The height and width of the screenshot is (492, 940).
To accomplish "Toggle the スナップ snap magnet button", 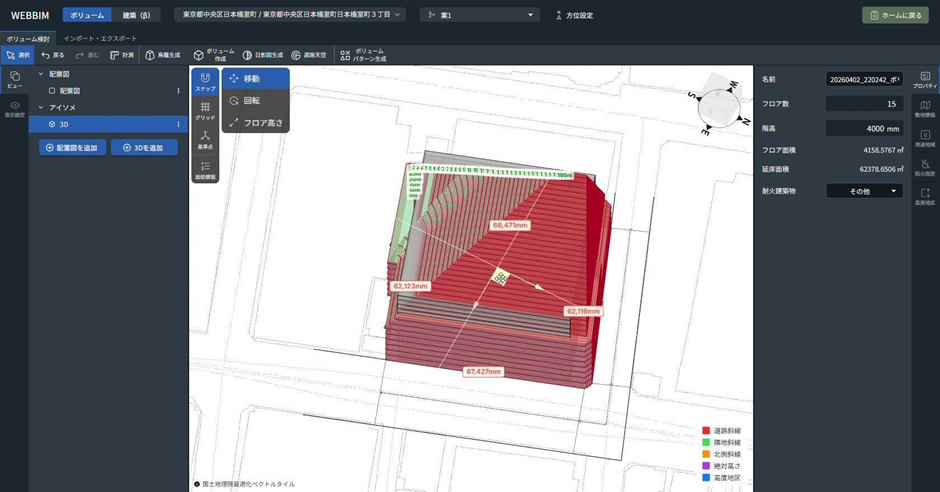I will 205,81.
